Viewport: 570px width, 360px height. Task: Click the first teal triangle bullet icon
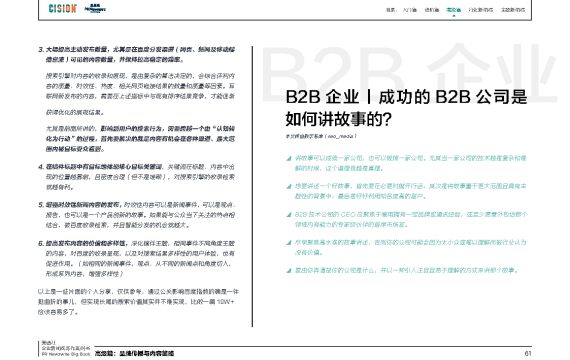(x=289, y=158)
